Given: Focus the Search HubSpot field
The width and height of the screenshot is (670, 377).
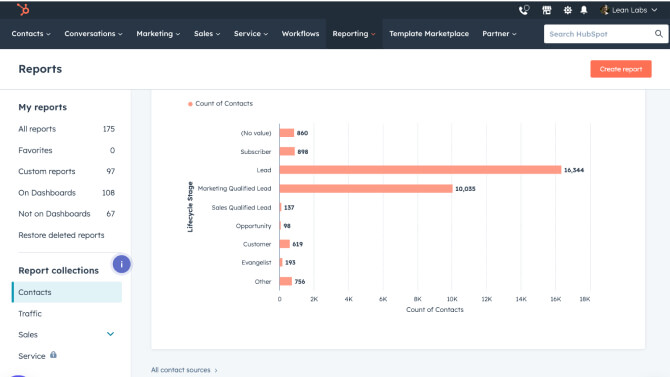Looking at the screenshot, I should [x=598, y=34].
